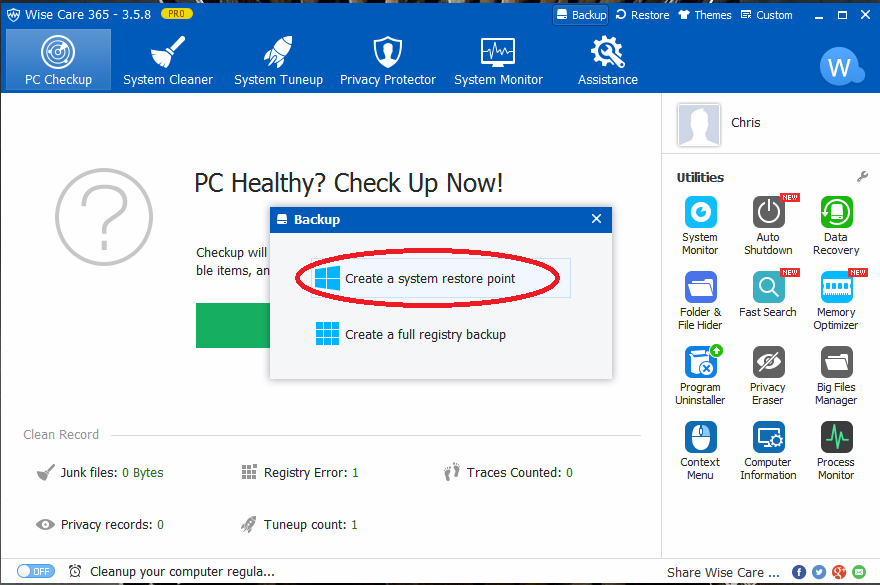880x585 pixels.
Task: Click Create a full registry backup
Action: point(425,334)
